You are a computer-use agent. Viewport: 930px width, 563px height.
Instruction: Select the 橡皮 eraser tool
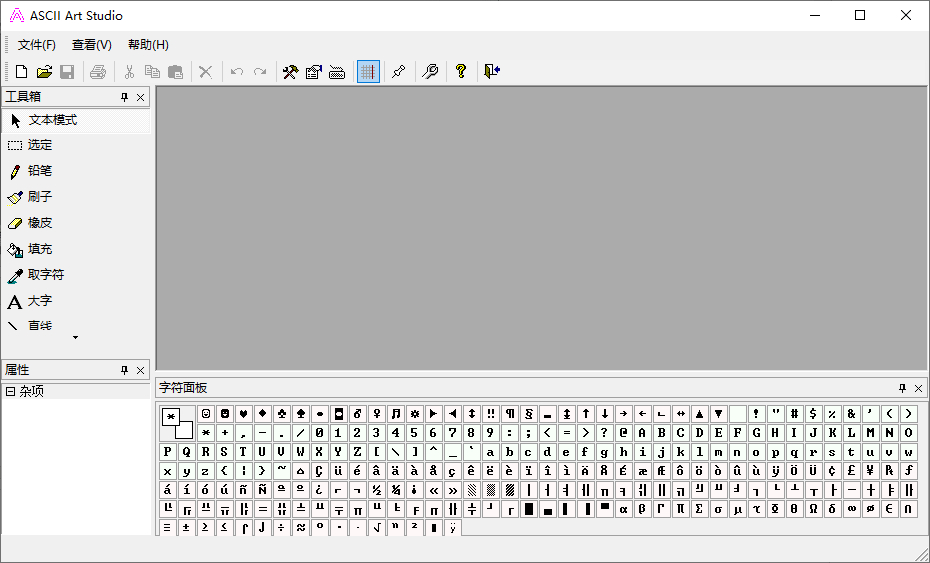[76, 223]
